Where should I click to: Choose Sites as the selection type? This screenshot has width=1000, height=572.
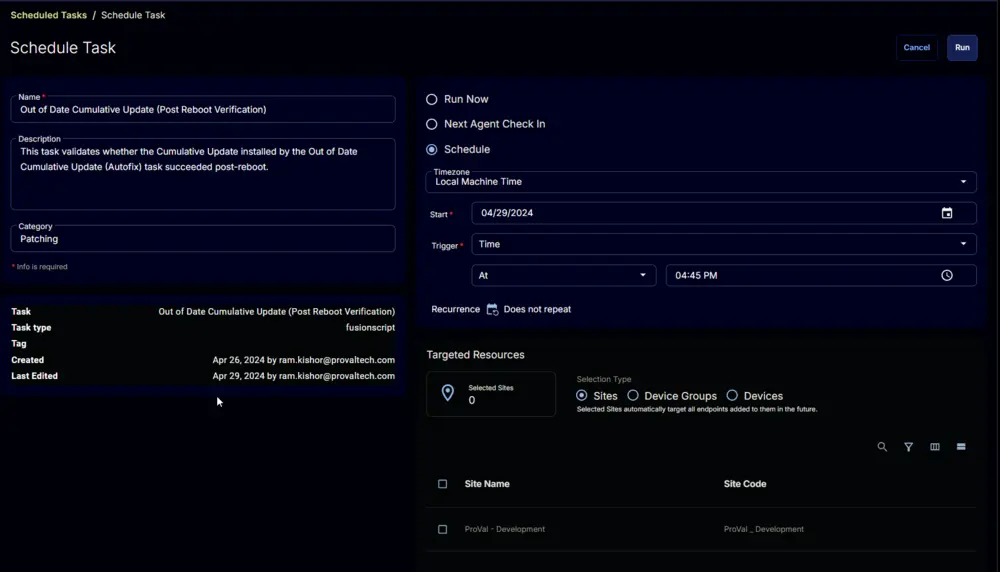[x=581, y=395]
